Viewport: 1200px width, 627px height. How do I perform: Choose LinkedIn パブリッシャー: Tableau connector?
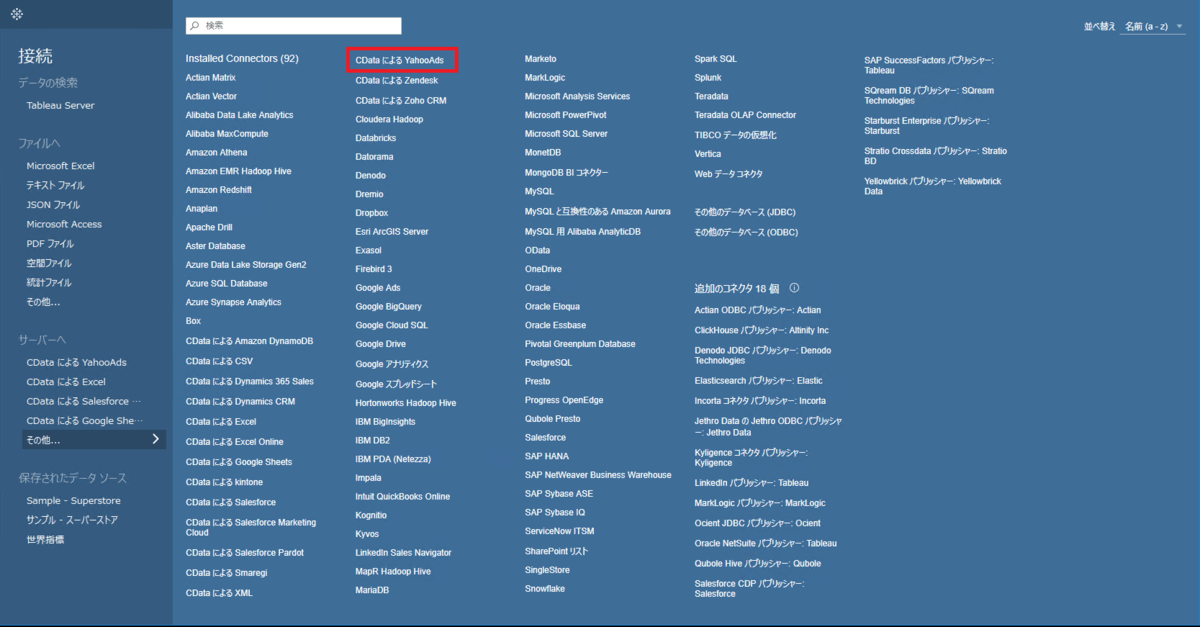click(752, 483)
